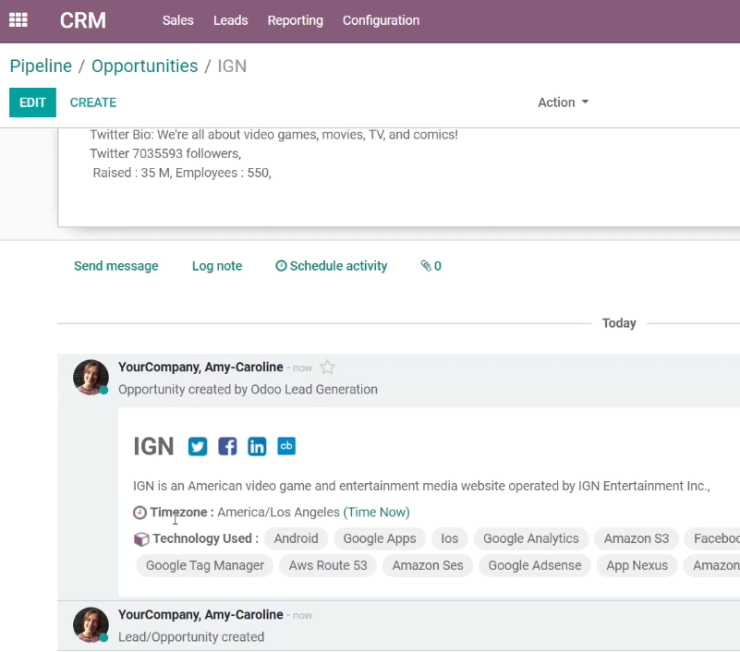Click the CRM app title
Image resolution: width=740 pixels, height=652 pixels.
tap(83, 20)
